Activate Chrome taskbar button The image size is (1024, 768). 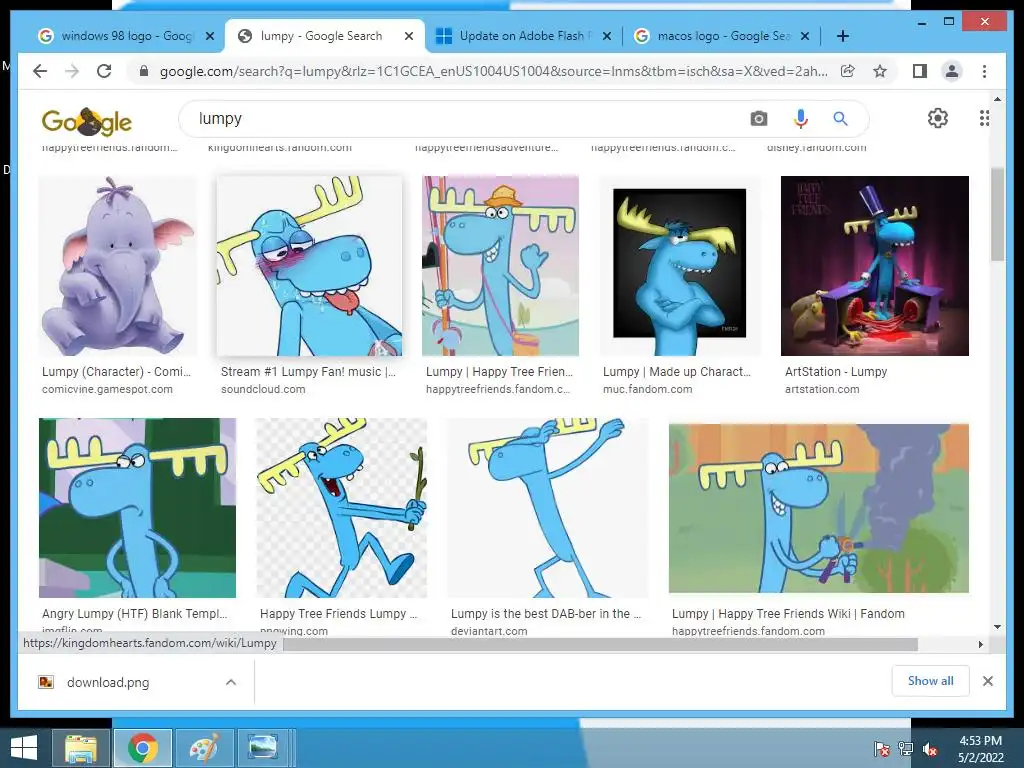142,748
